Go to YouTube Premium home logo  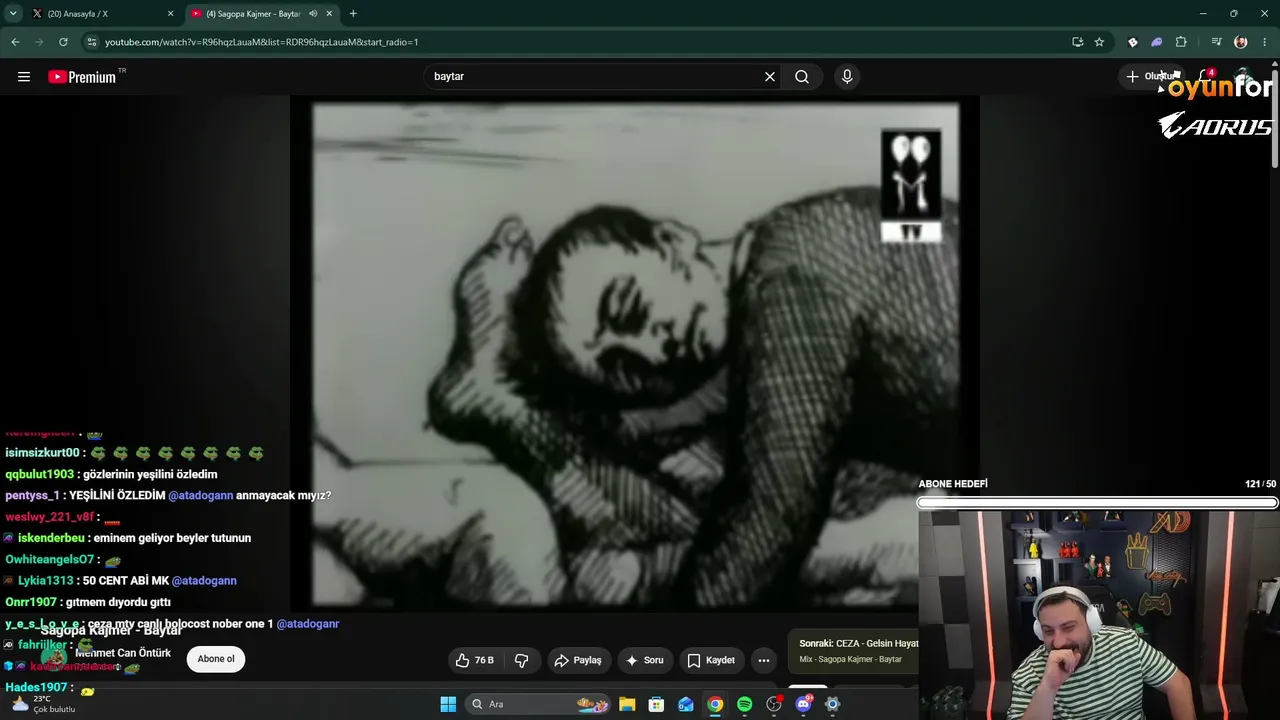82,77
